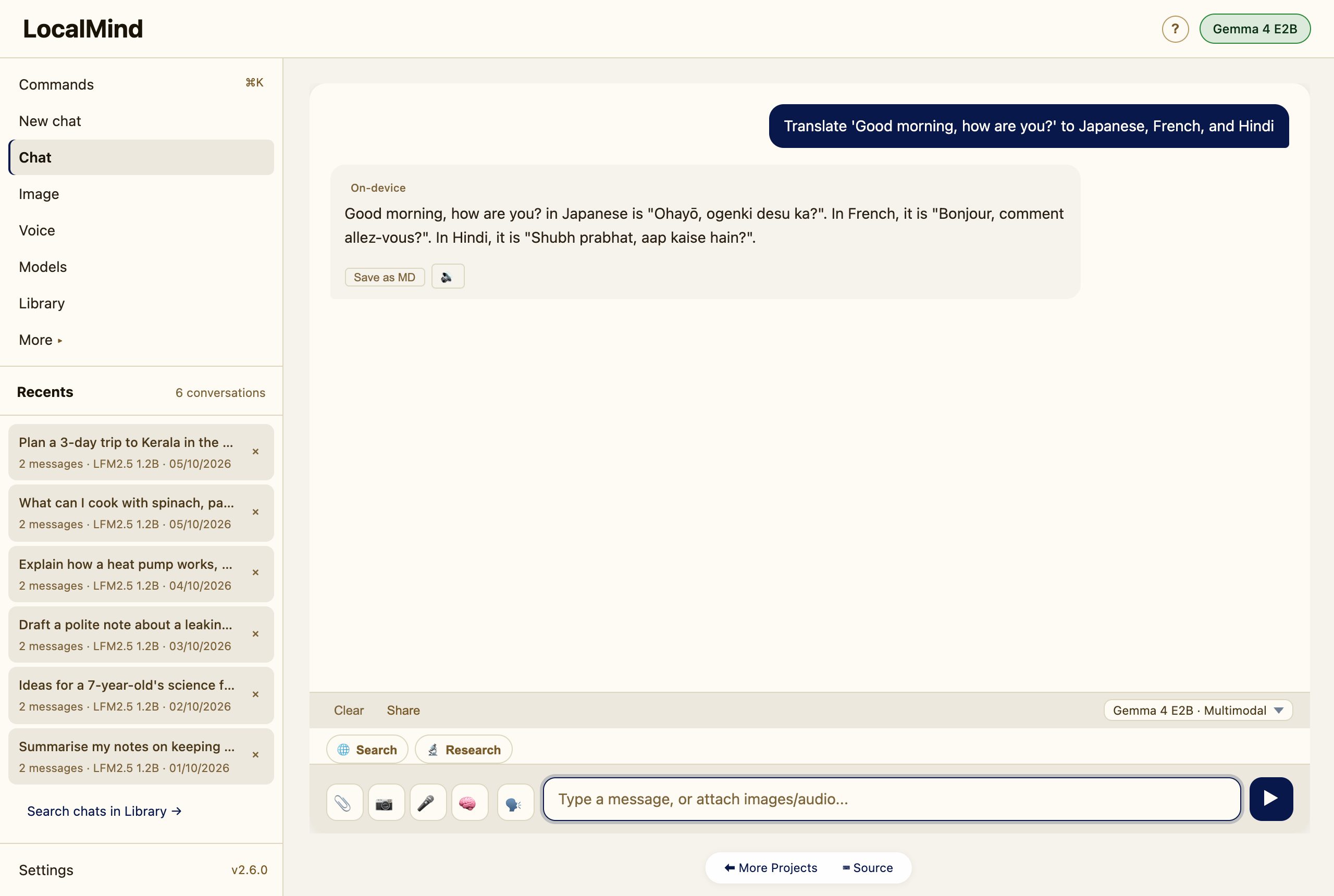Delete the heat pump conversation
The image size is (1334, 896).
pos(255,573)
